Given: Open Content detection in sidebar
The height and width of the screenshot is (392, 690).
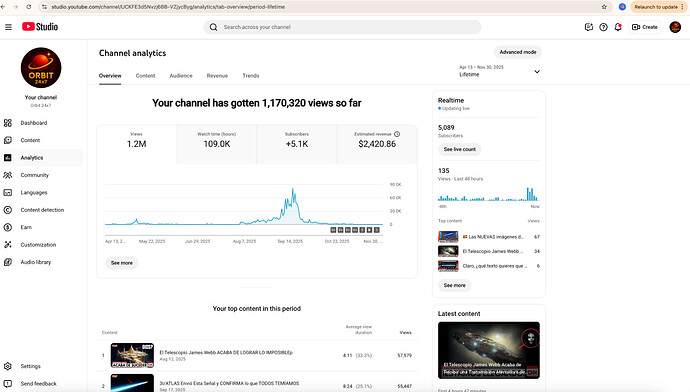Looking at the screenshot, I should [42, 210].
